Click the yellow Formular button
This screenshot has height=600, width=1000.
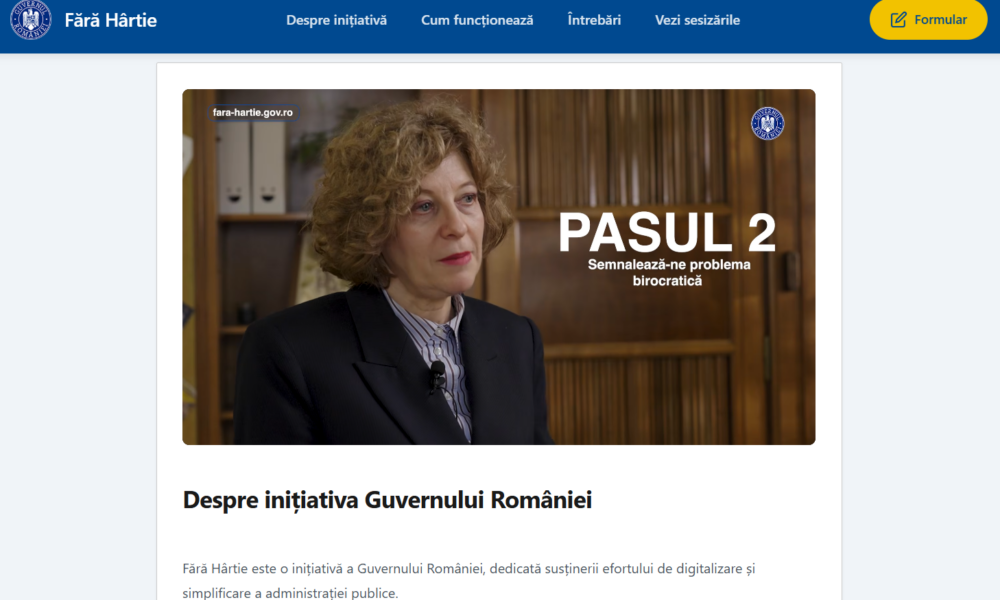(928, 20)
